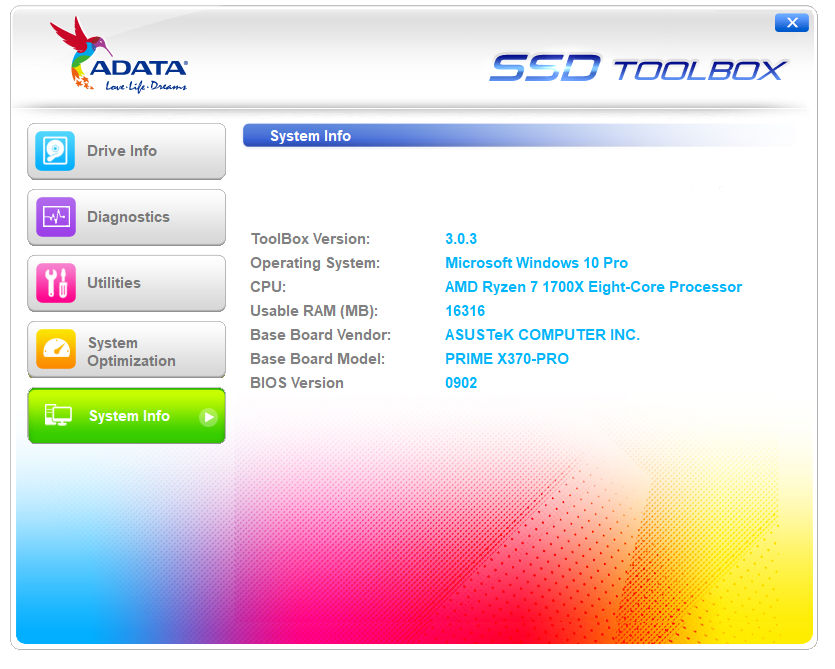
Task: Click the 'Love·Life·Dreams' slogan text
Action: pos(146,86)
